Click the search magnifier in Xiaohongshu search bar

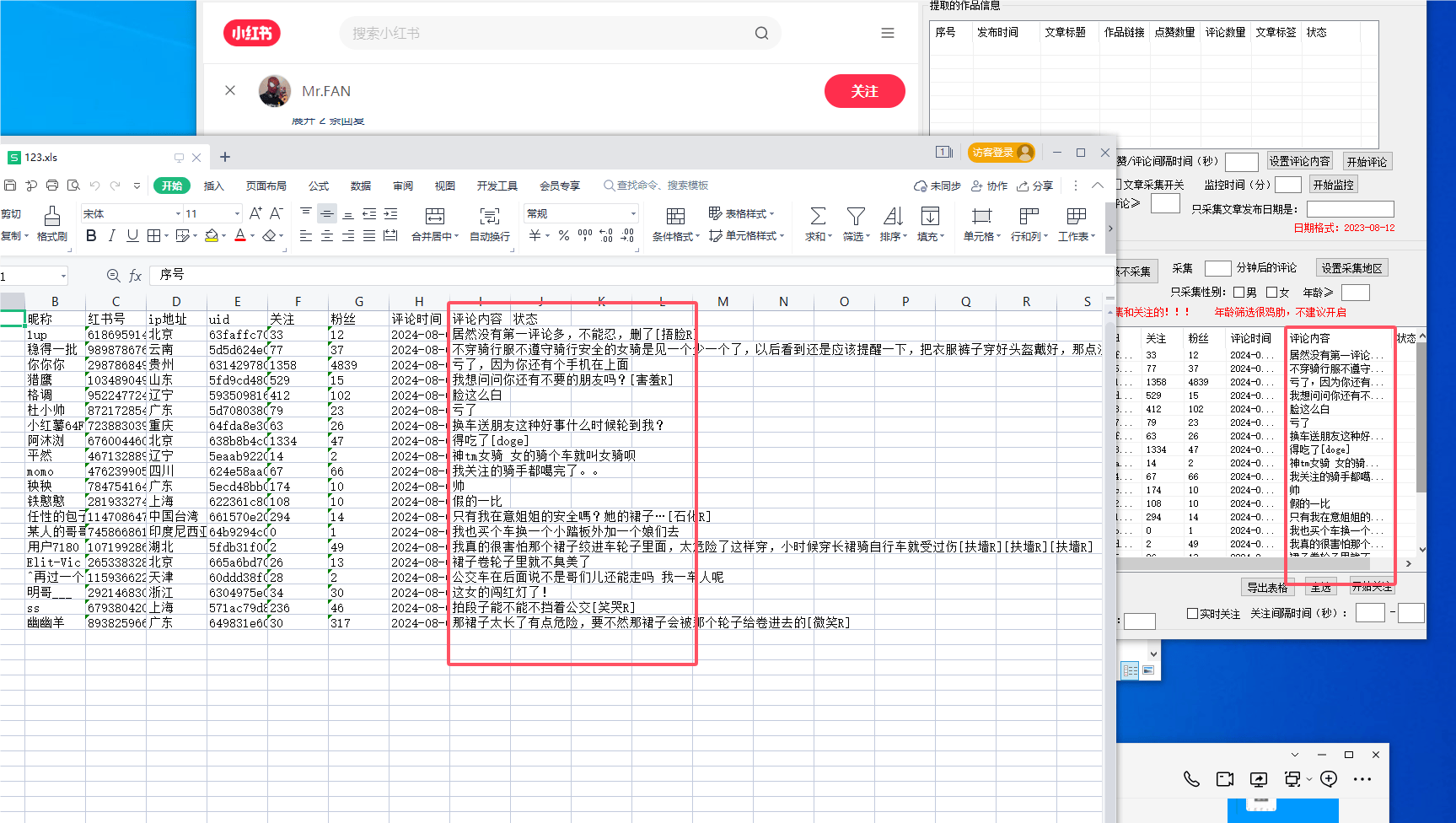point(761,33)
